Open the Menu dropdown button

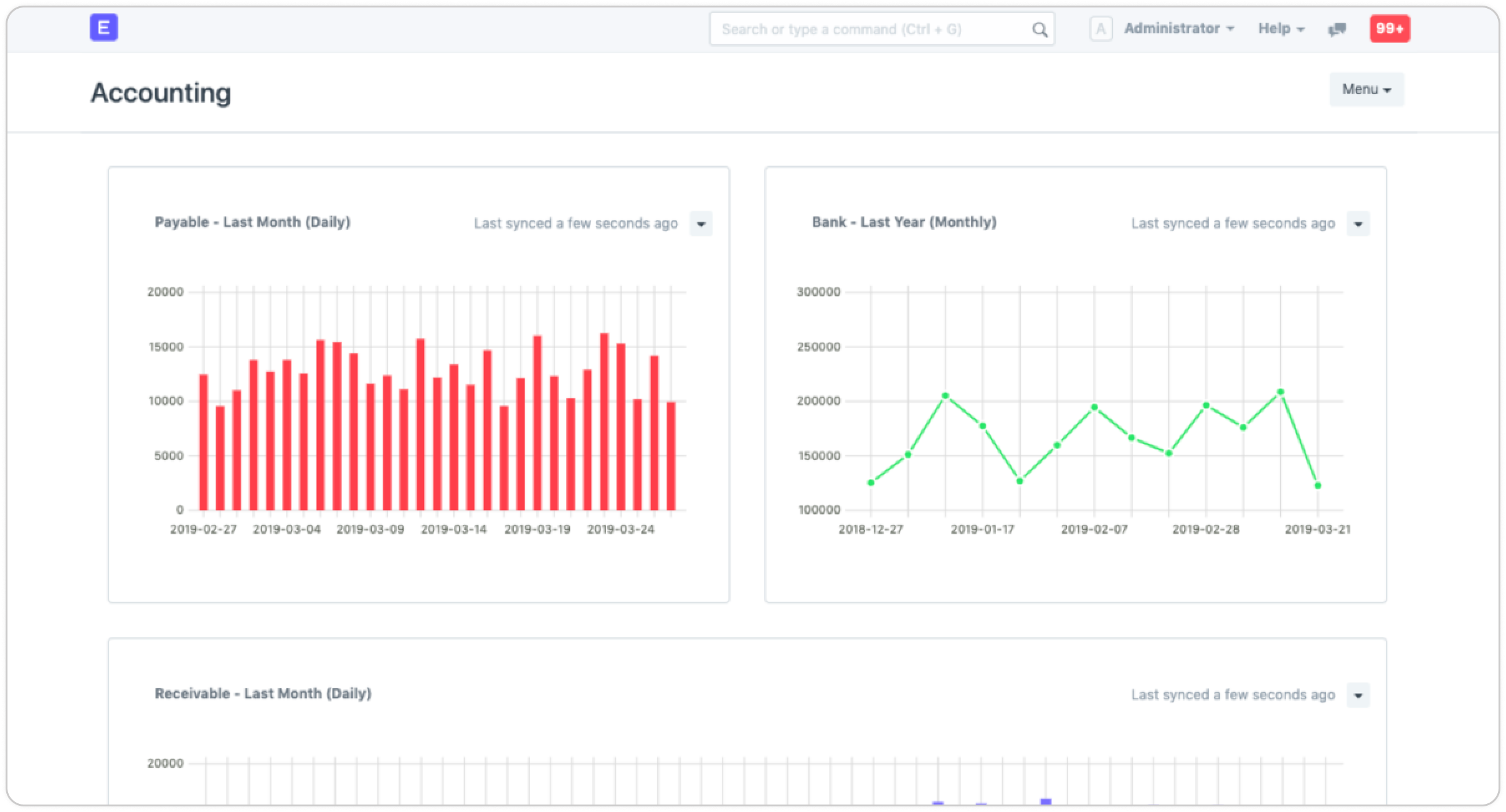(1366, 89)
